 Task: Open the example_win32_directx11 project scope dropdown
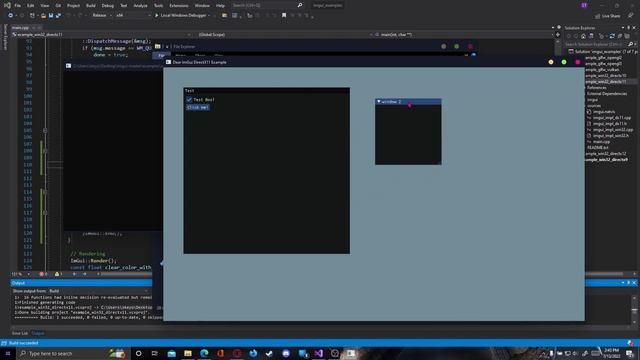pos(102,35)
